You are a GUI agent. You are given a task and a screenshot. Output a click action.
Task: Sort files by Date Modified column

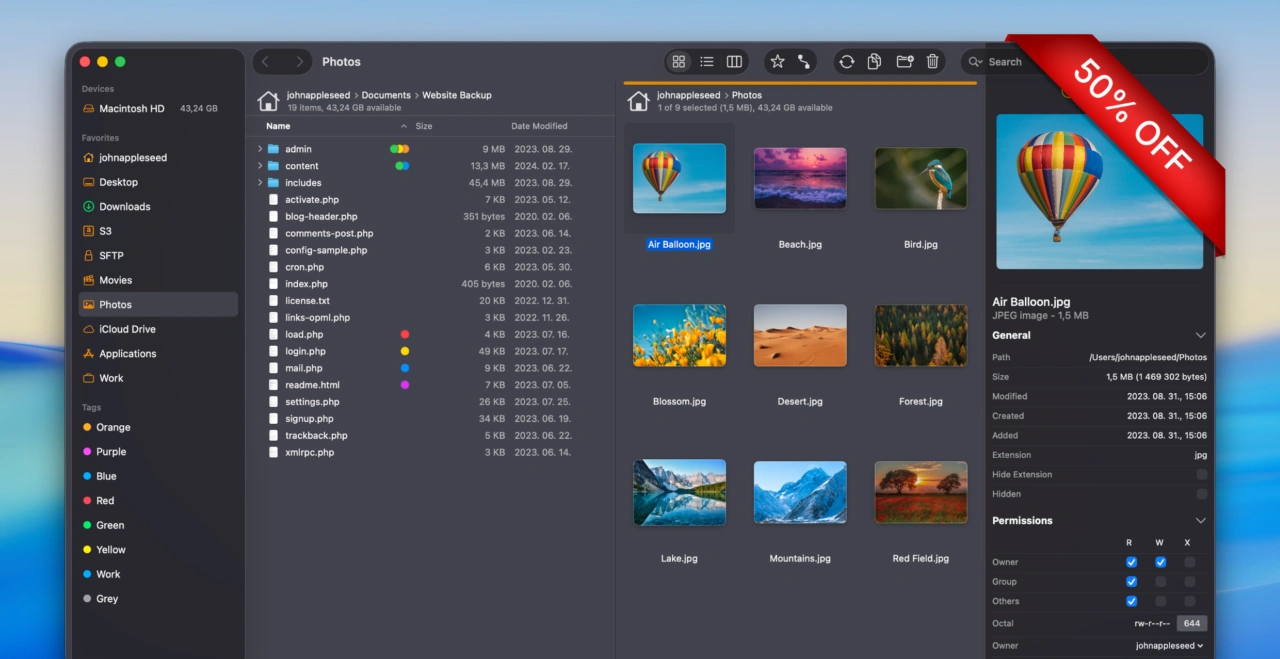[539, 126]
